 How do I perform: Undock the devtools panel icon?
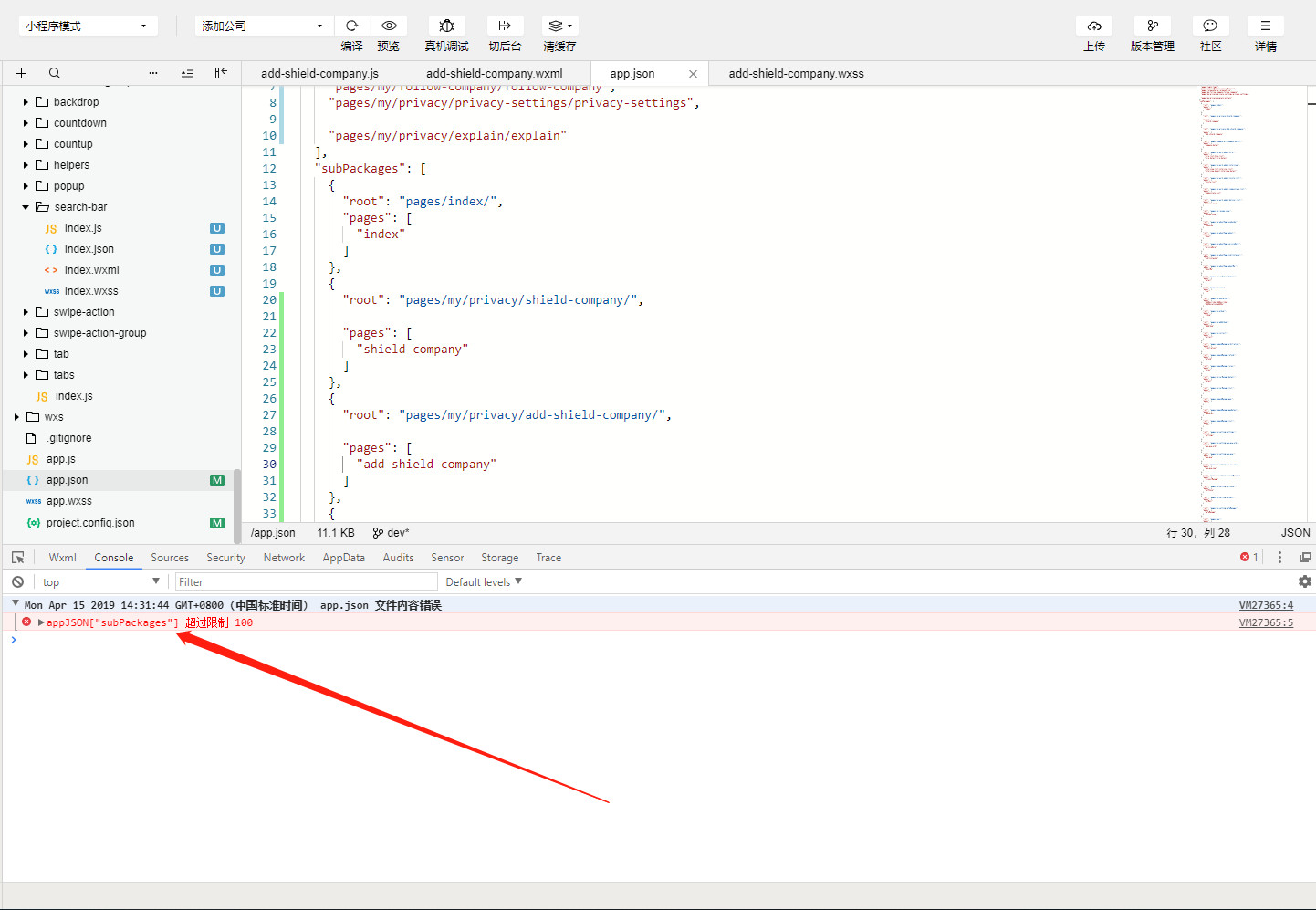1305,557
